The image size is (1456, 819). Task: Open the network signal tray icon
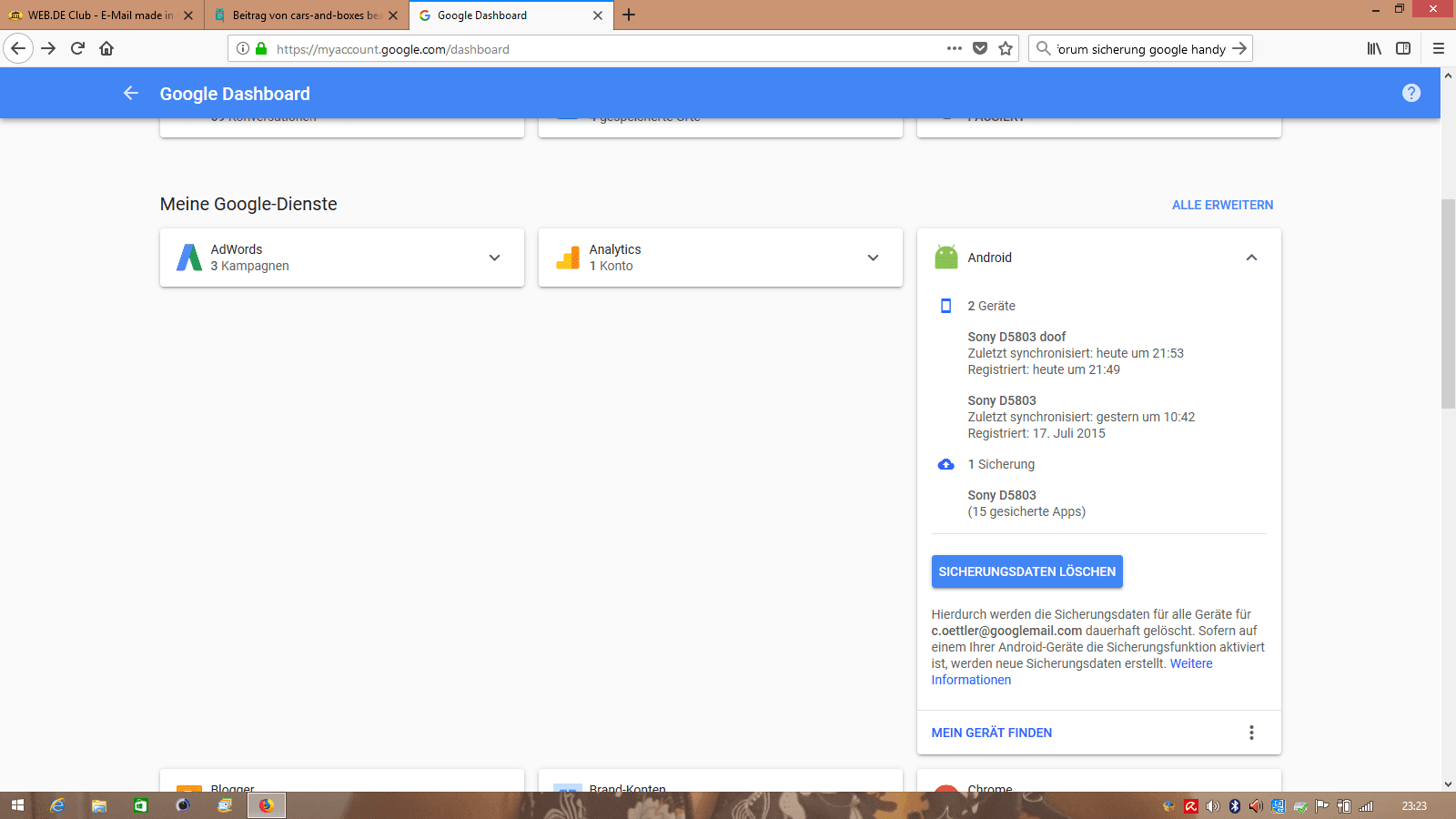[1366, 805]
